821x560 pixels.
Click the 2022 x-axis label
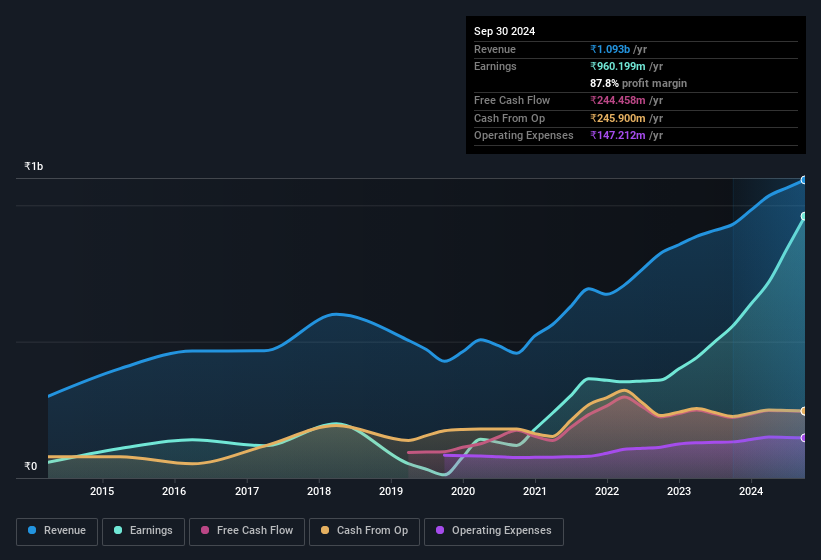click(x=607, y=491)
